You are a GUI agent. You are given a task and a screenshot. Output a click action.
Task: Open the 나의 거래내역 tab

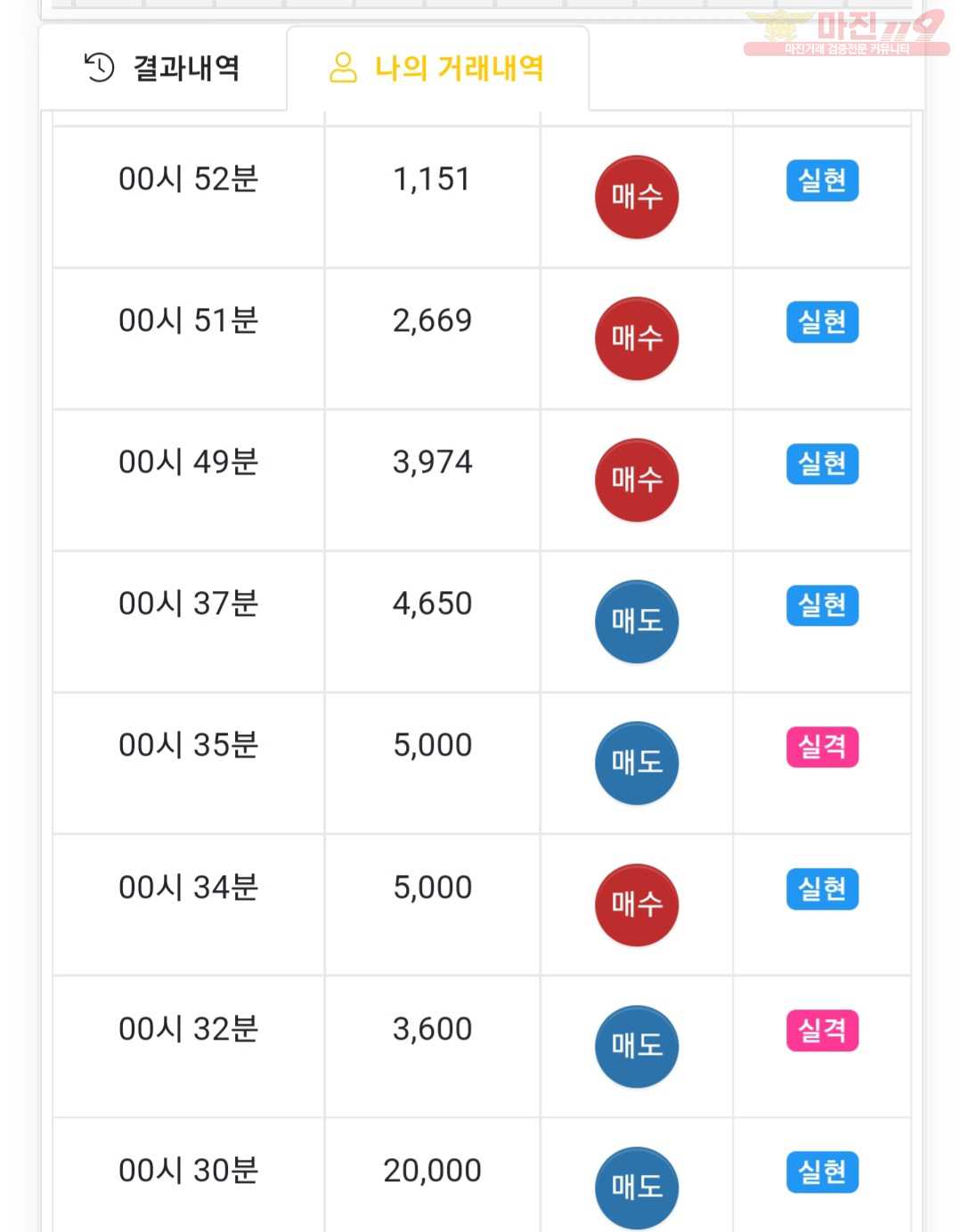coord(437,69)
